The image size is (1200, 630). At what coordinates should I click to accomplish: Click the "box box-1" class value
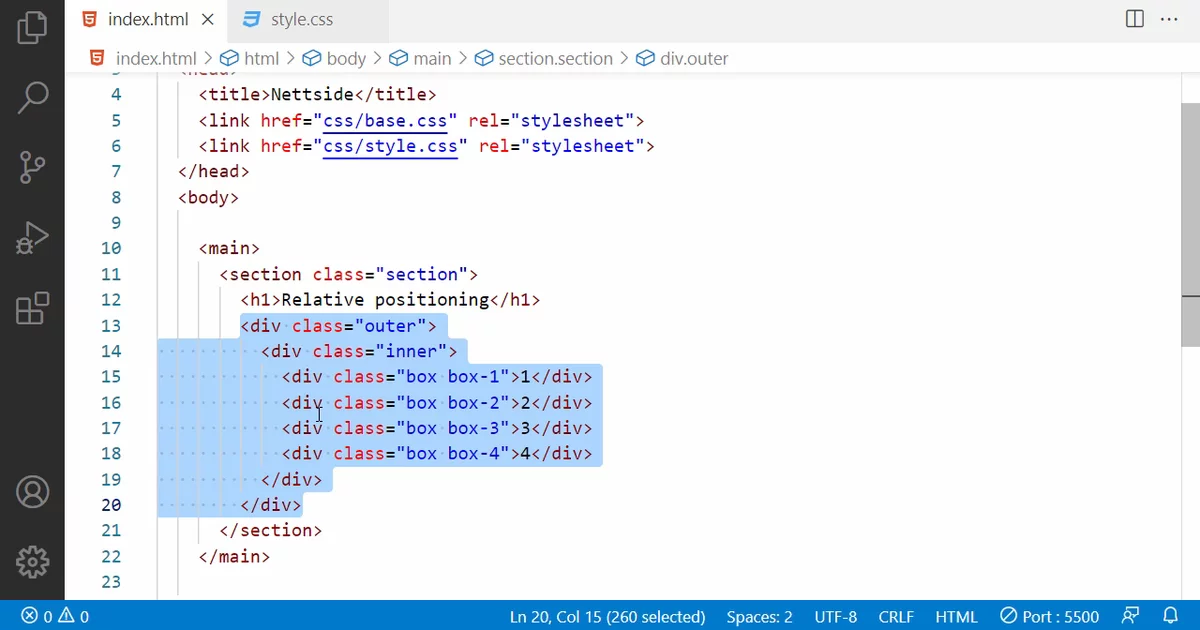click(x=453, y=377)
